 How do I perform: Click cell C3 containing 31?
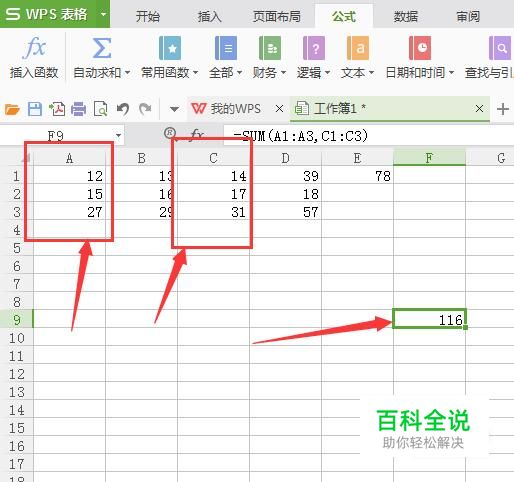coord(213,212)
